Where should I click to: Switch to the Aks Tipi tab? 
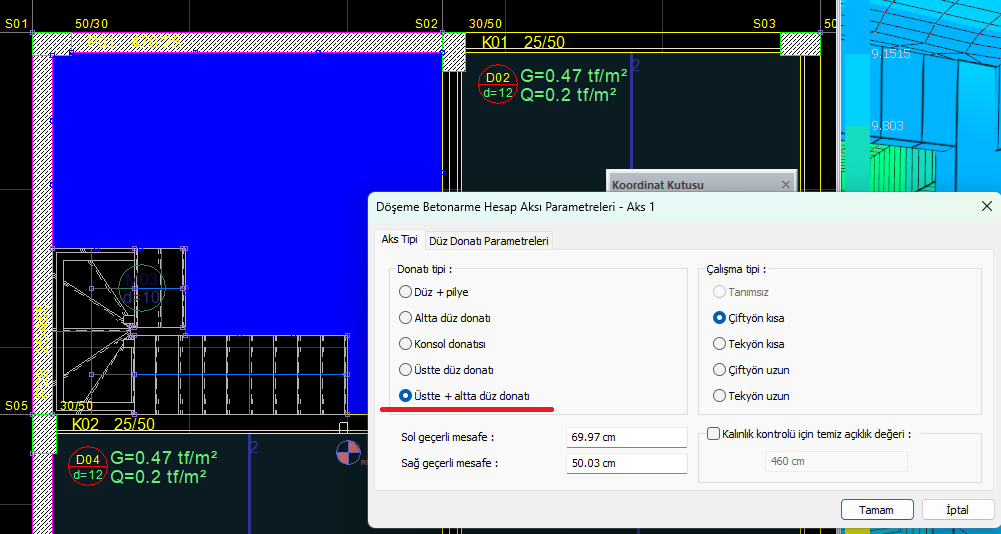399,240
